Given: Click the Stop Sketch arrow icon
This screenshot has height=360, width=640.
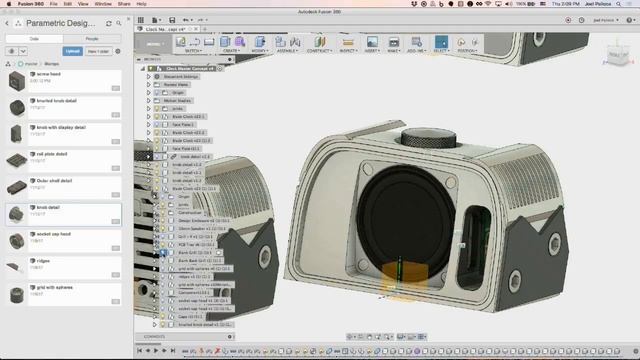Looking at the screenshot, I should coord(195,42).
